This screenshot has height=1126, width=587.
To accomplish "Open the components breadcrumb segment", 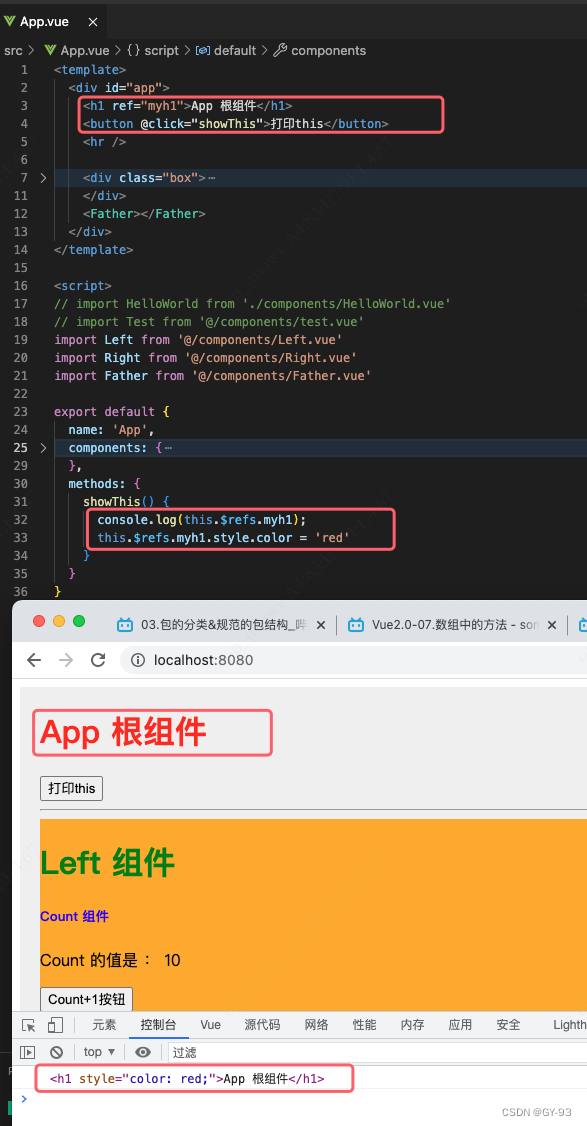I will point(320,50).
